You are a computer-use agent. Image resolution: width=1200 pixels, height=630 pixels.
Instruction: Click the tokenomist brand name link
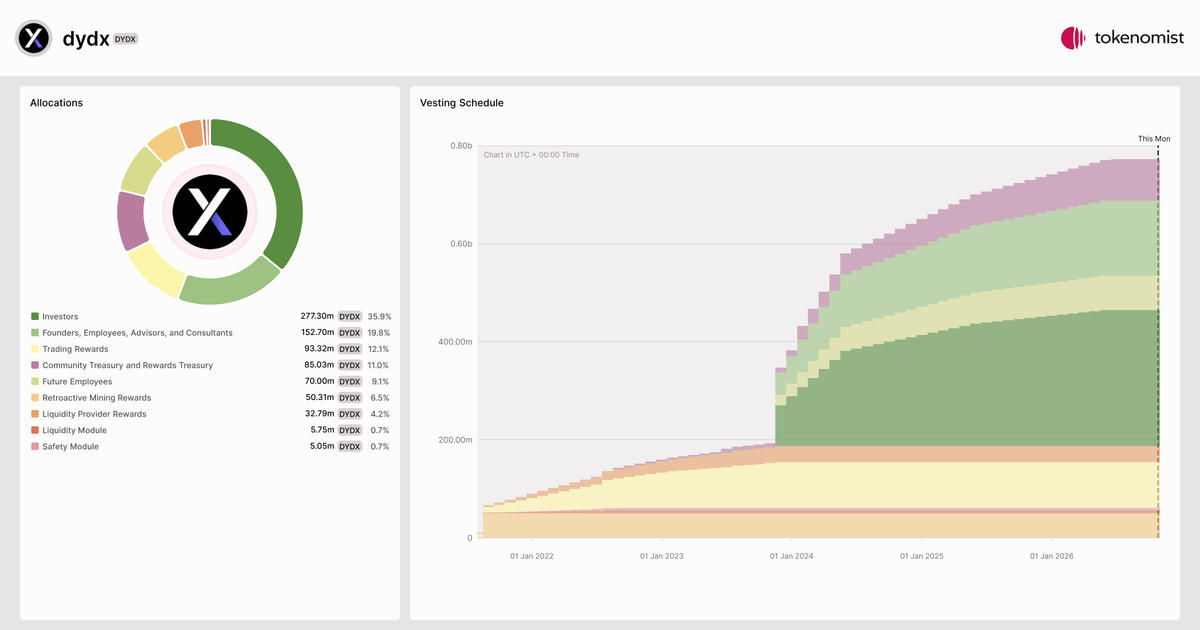[1139, 38]
